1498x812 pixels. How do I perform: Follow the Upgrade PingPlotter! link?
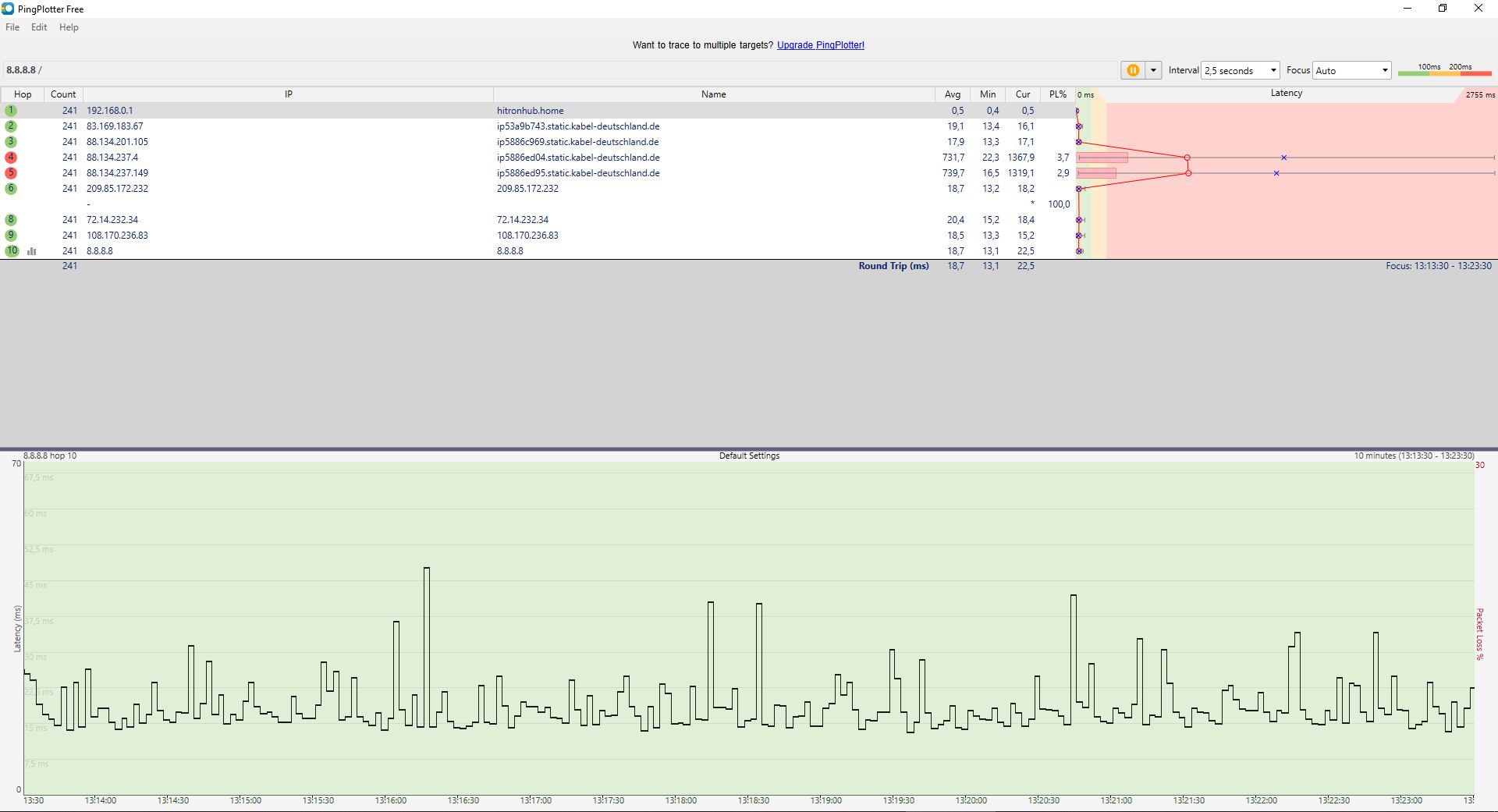pyautogui.click(x=821, y=45)
